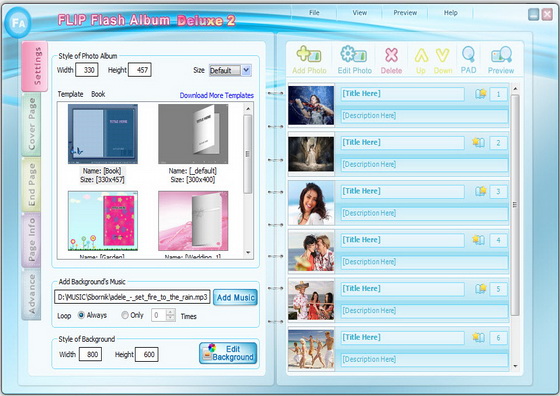Open the File menu
The width and height of the screenshot is (560, 396).
click(314, 13)
